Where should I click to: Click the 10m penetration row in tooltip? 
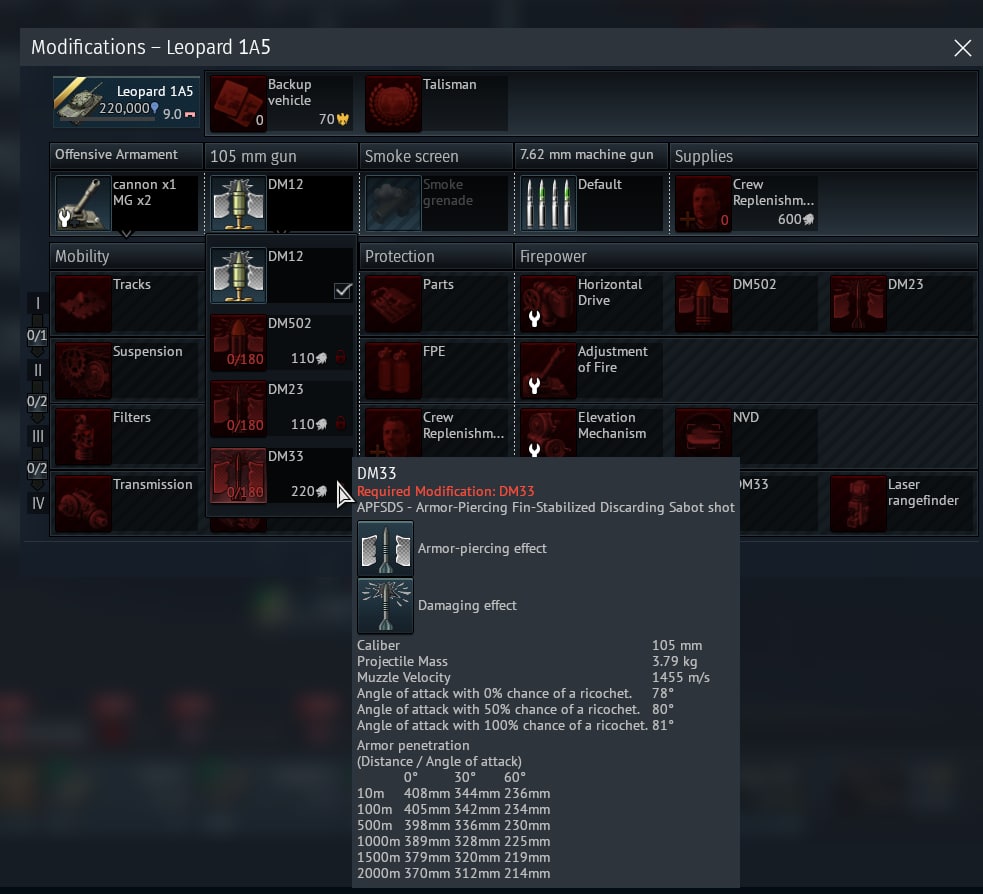pyautogui.click(x=453, y=794)
